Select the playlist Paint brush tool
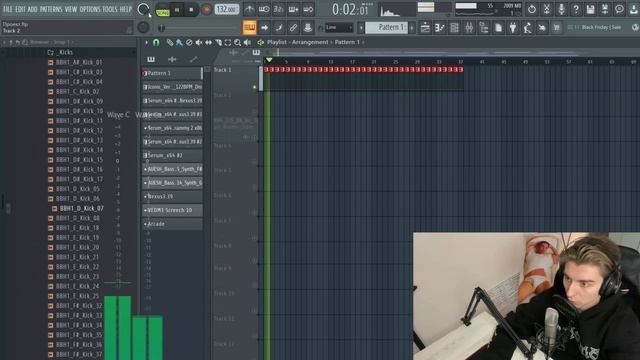This screenshot has width=640, height=360. (x=179, y=42)
